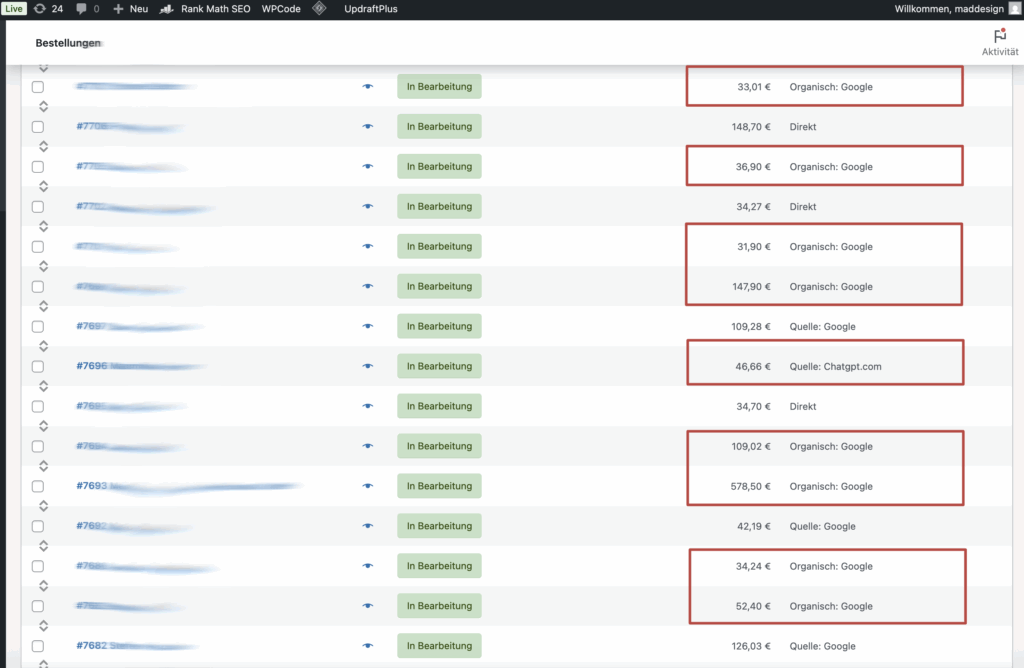1024x668 pixels.
Task: Click the + Neu button in admin bar
Action: pos(130,8)
